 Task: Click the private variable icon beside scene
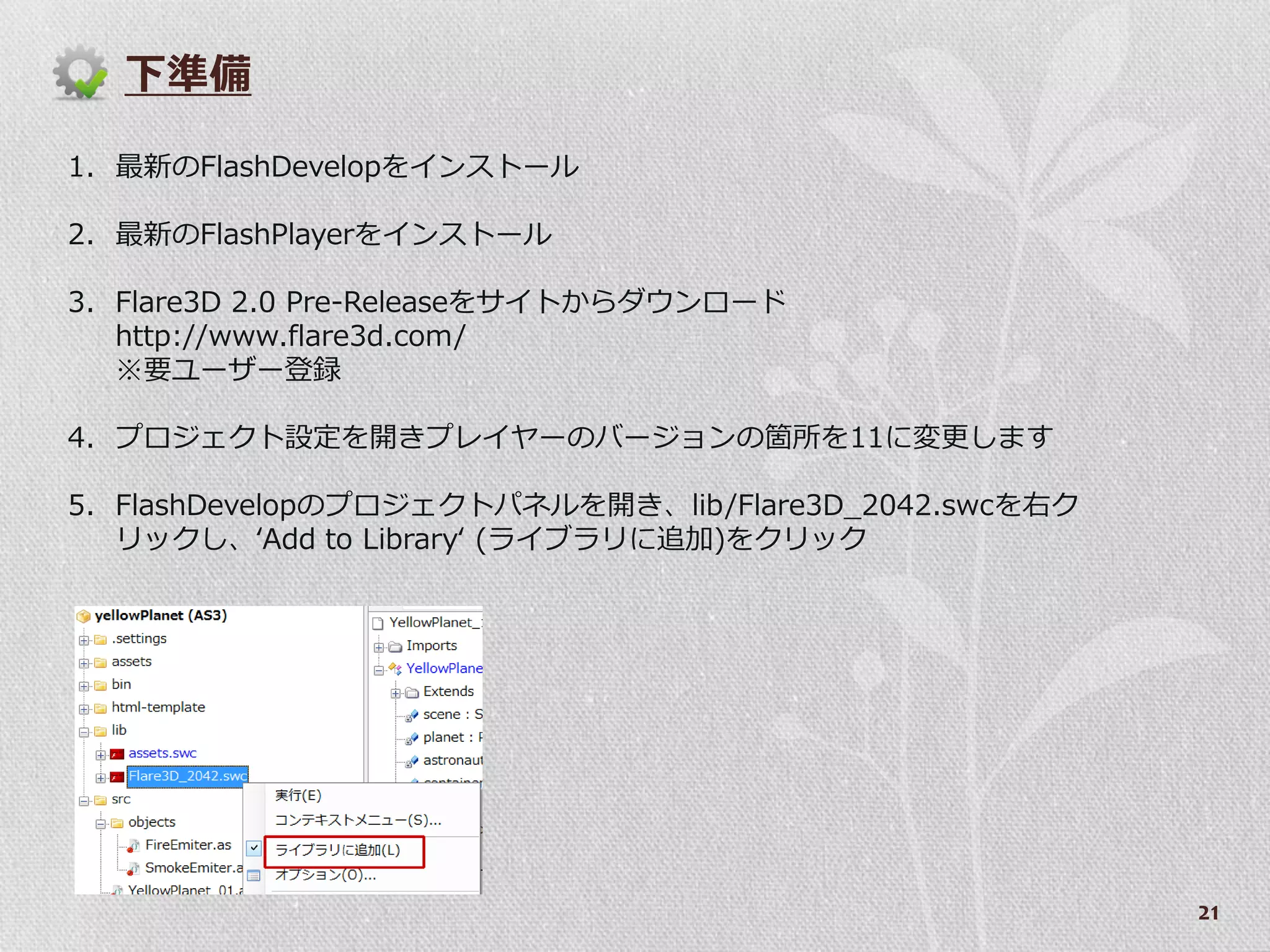click(x=412, y=716)
